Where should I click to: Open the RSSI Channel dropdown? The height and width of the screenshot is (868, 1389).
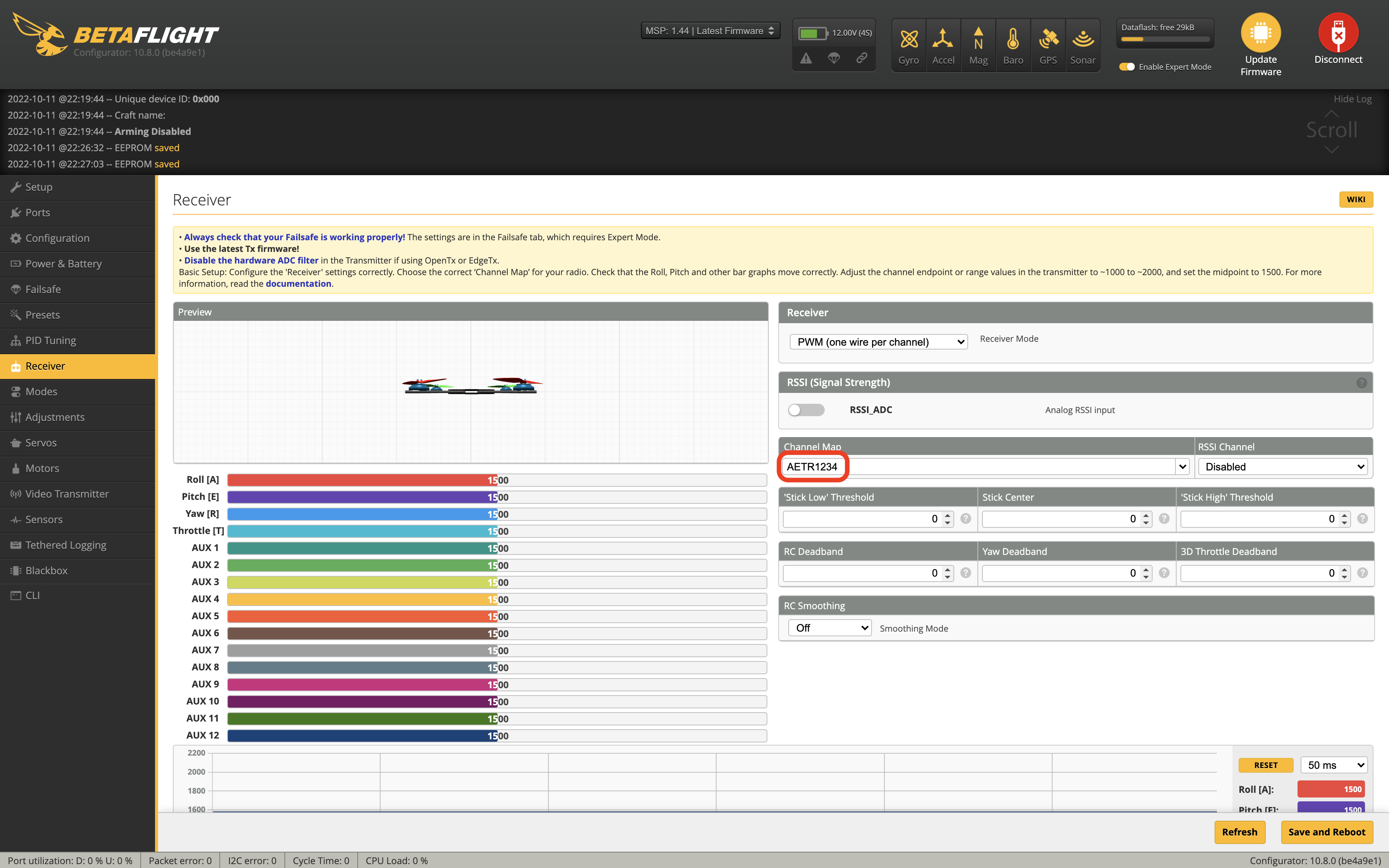pos(1283,467)
